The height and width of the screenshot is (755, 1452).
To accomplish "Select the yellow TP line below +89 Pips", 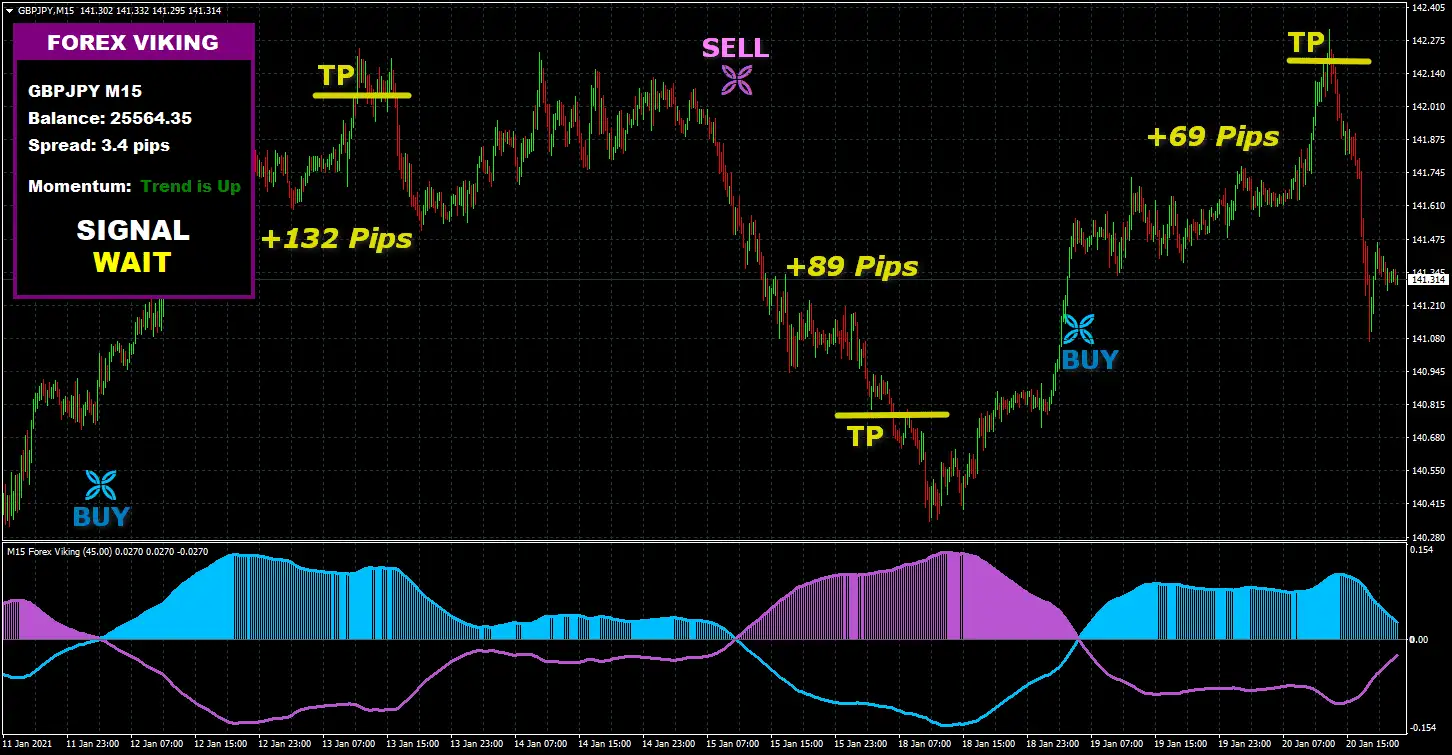I will coord(891,414).
